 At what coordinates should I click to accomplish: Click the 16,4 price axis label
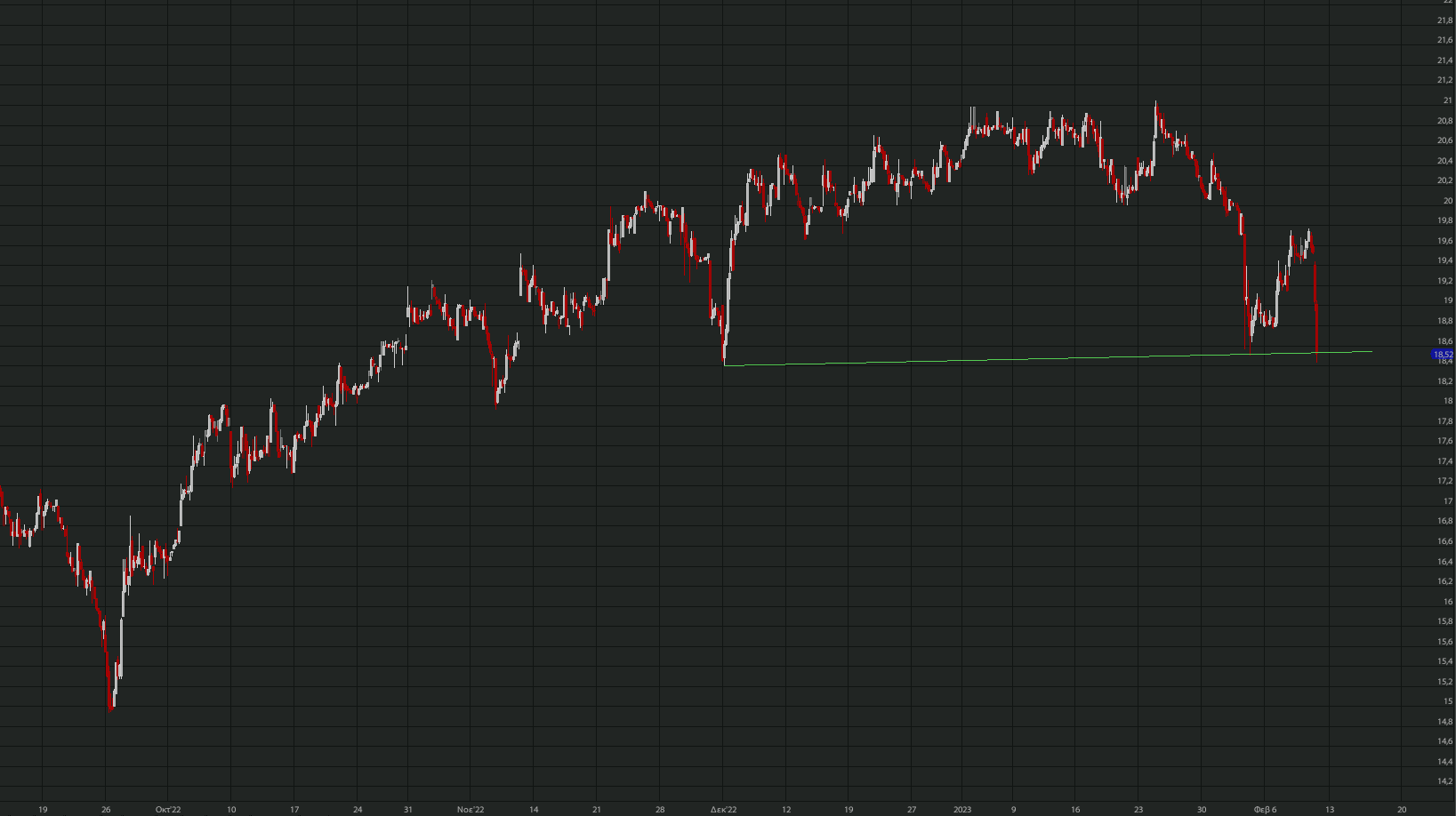[x=1445, y=562]
